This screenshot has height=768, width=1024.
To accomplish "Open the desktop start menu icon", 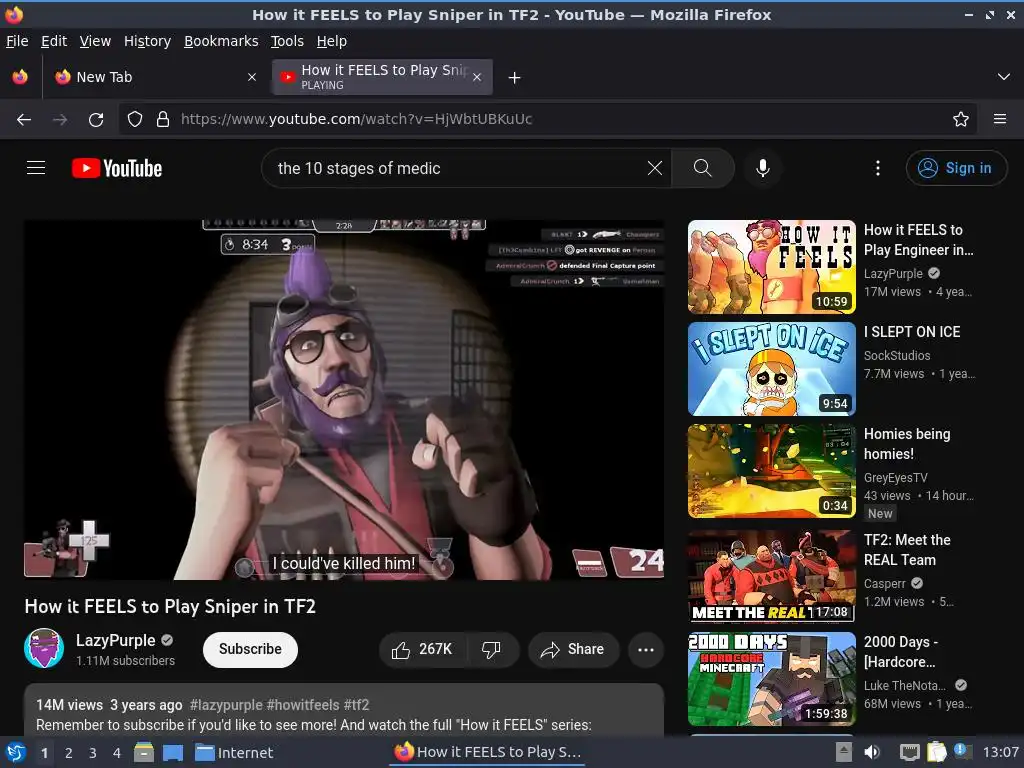I will coord(16,752).
